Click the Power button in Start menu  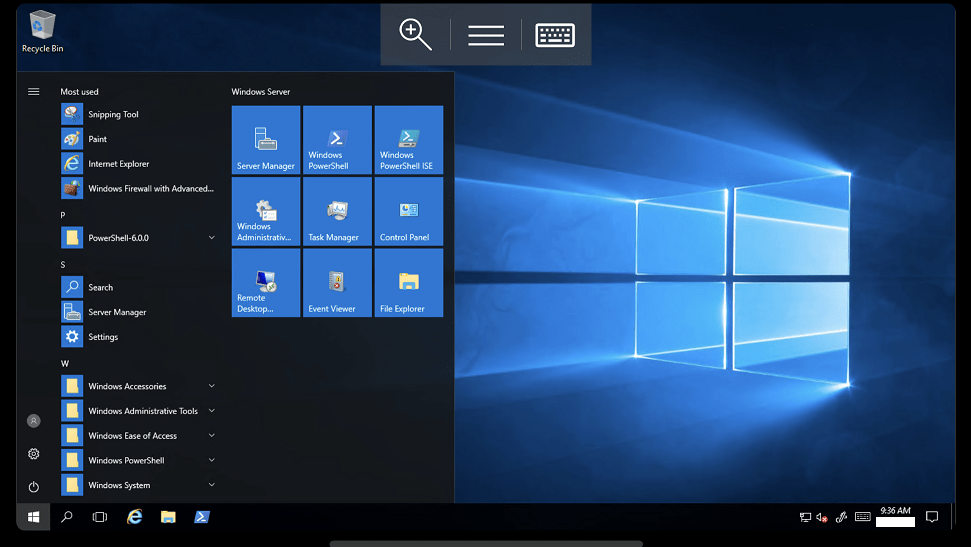(x=33, y=487)
